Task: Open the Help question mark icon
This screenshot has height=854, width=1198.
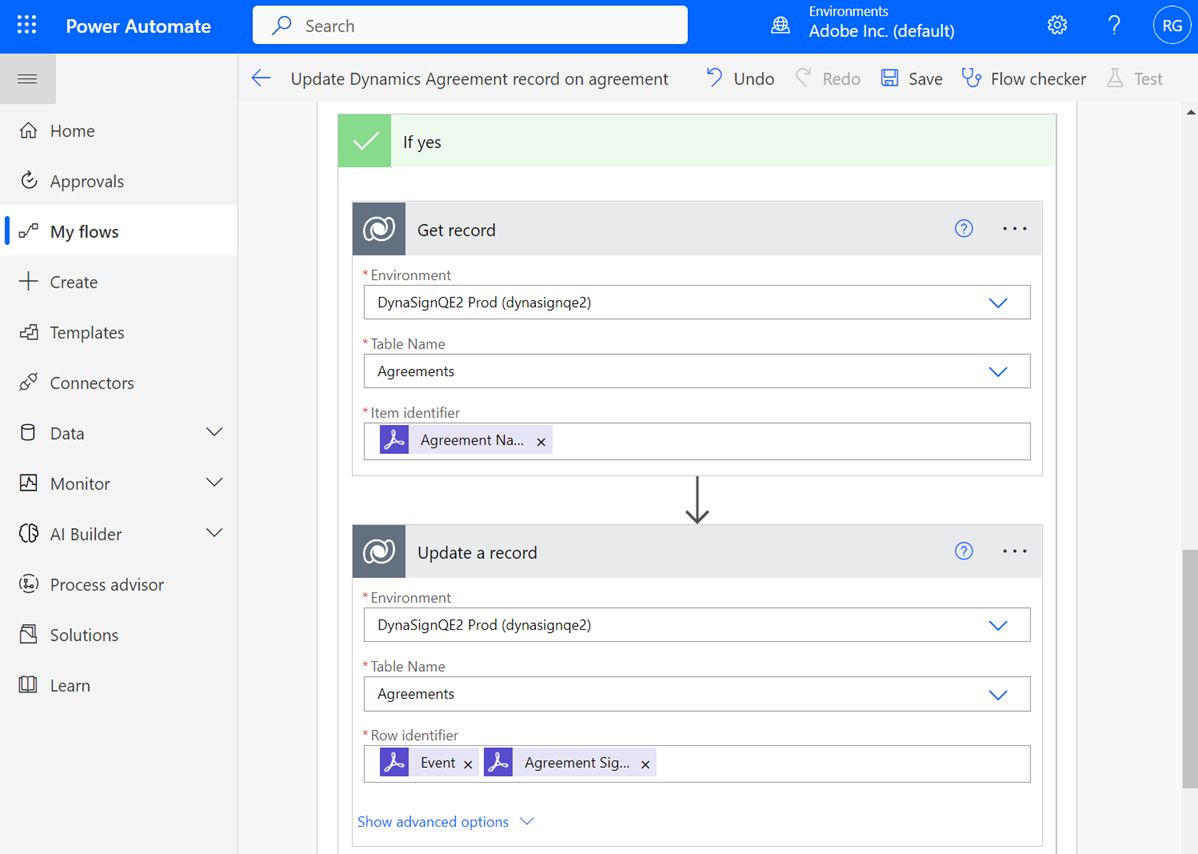Action: [1114, 25]
